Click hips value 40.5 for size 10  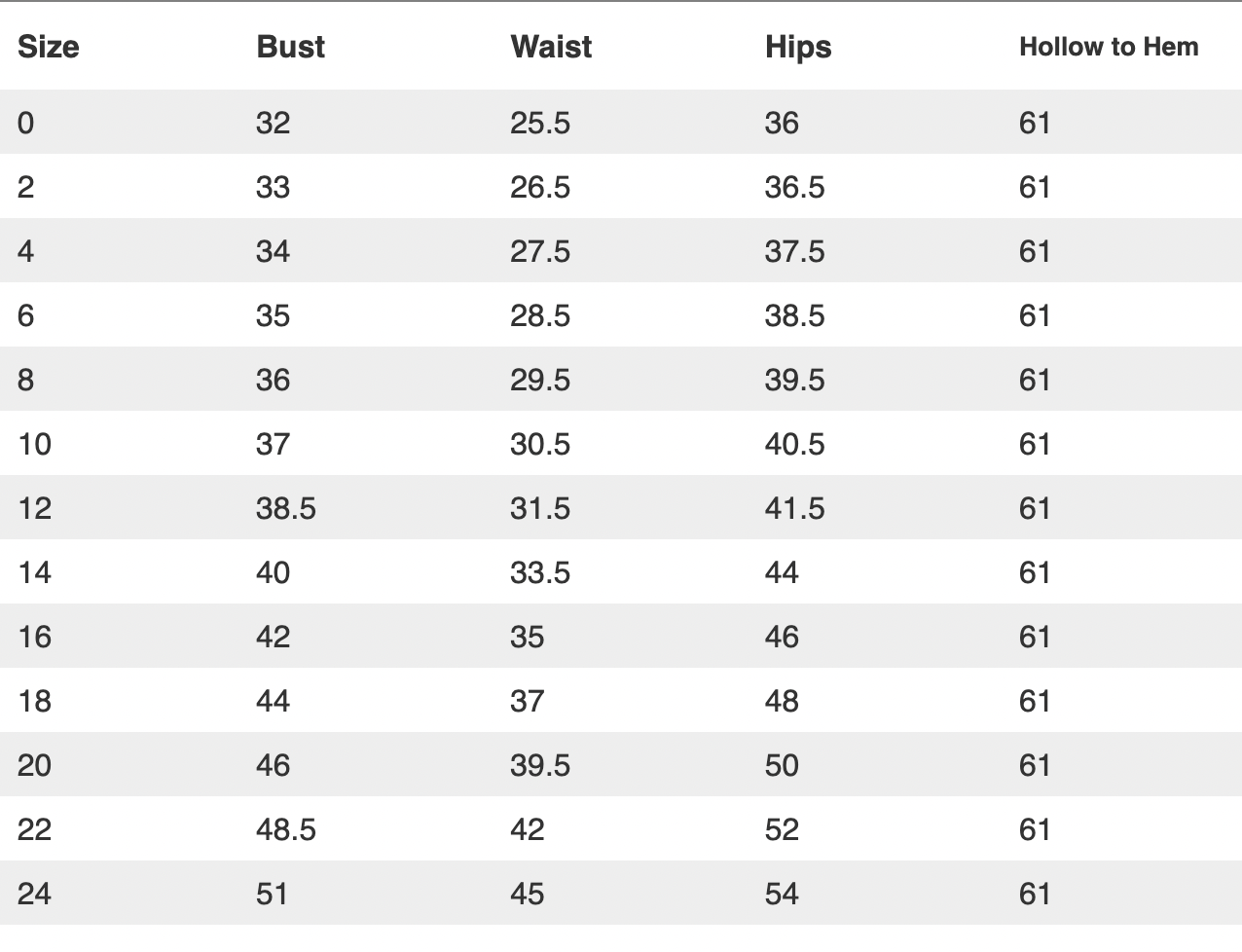(x=794, y=444)
